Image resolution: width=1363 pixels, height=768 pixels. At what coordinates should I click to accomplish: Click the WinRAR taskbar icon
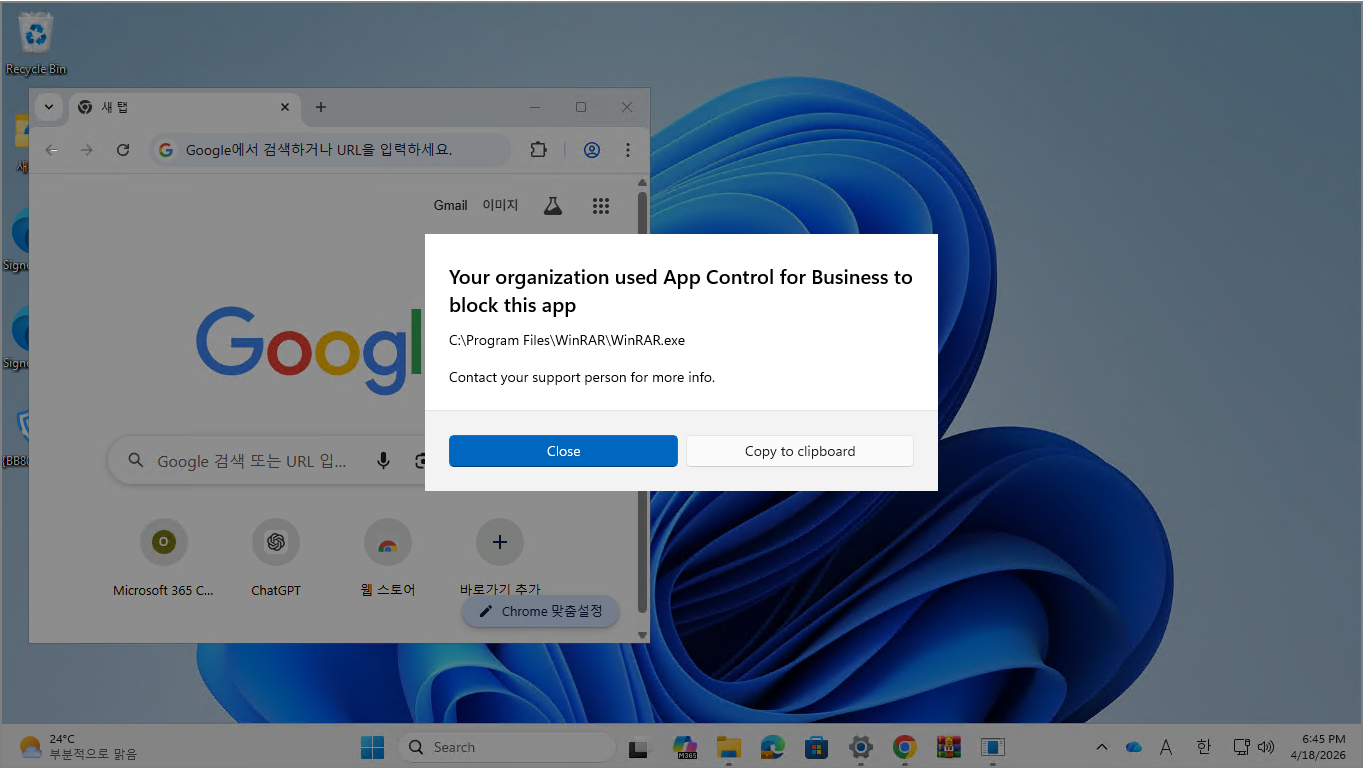coord(949,747)
